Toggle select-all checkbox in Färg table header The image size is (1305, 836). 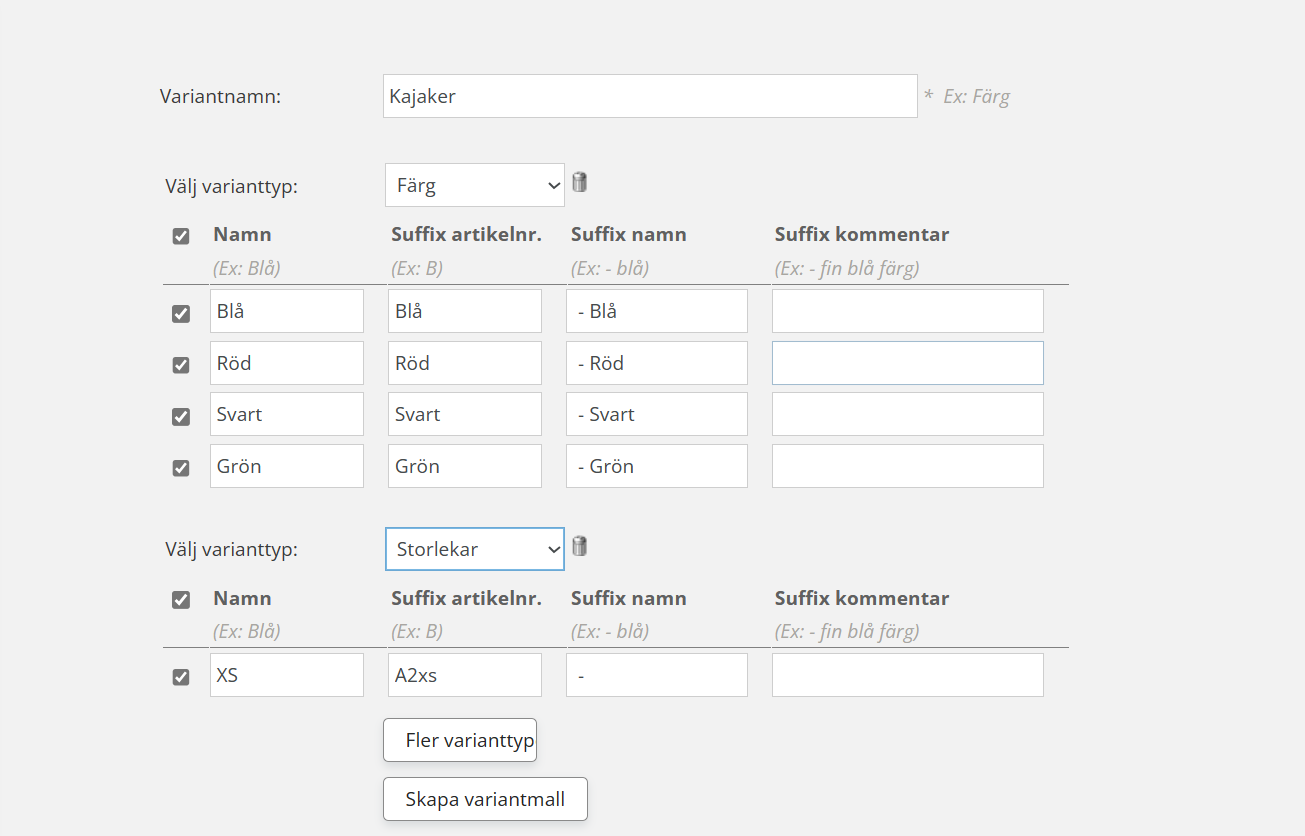coord(181,237)
